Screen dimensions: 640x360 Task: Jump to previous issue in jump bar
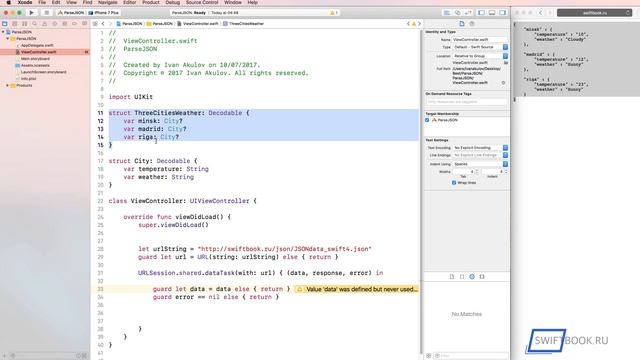408,24
